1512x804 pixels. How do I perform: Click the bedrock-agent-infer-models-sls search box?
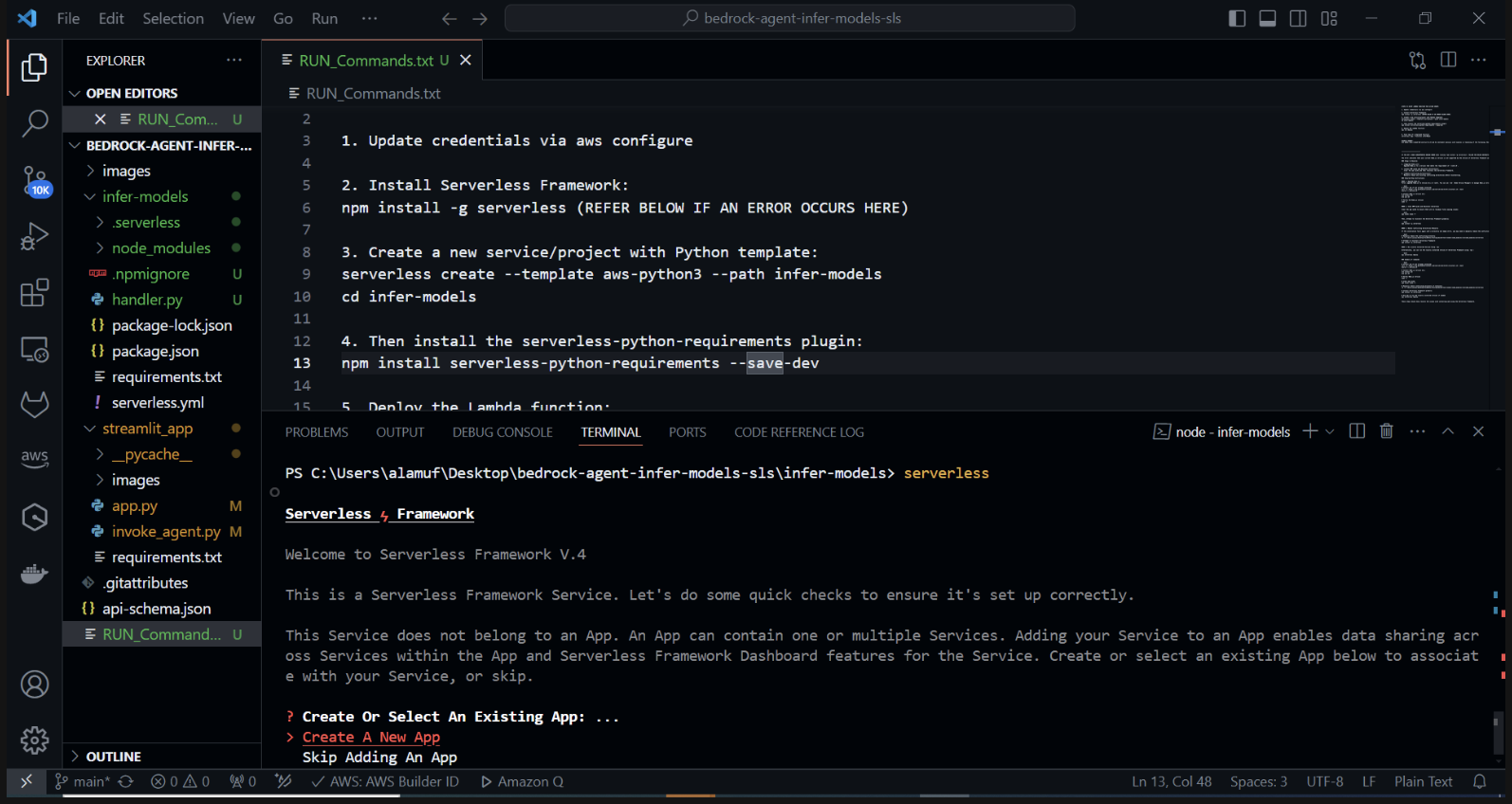click(790, 18)
